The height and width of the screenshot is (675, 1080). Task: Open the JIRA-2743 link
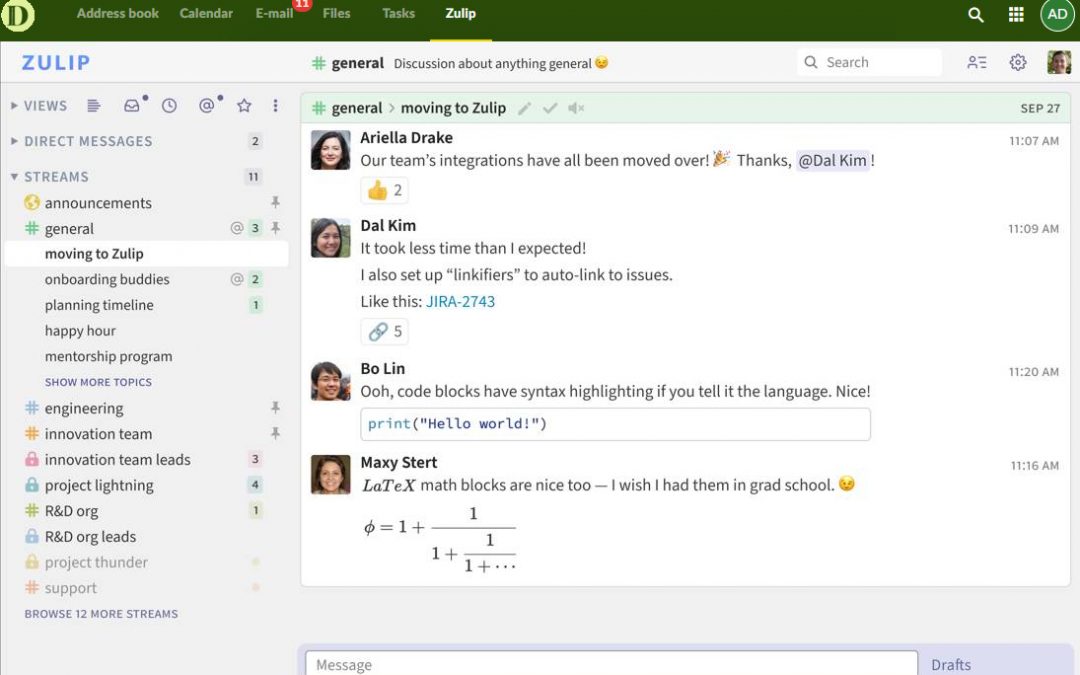point(460,302)
